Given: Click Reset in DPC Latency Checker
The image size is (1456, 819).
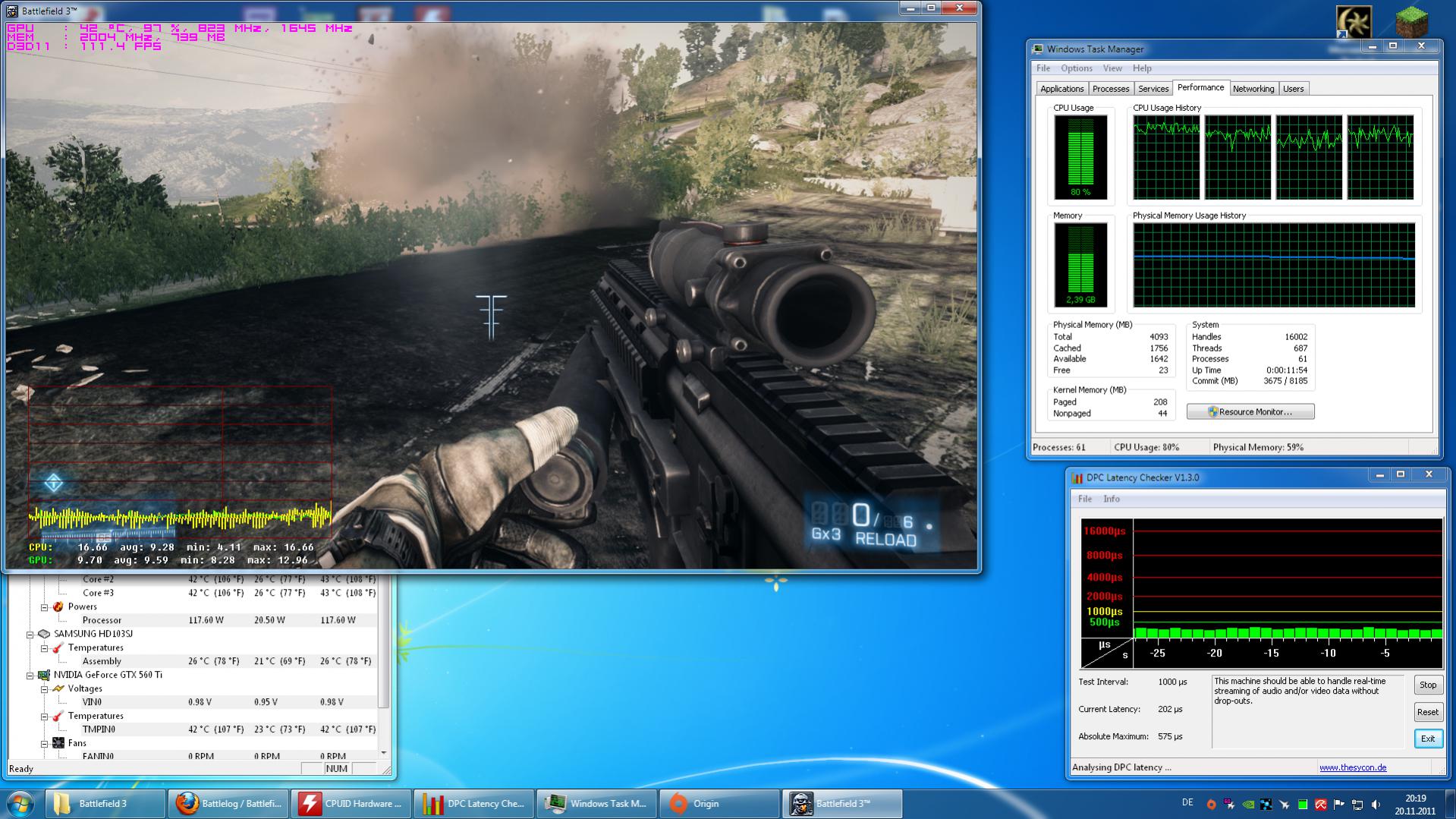Looking at the screenshot, I should [1428, 712].
